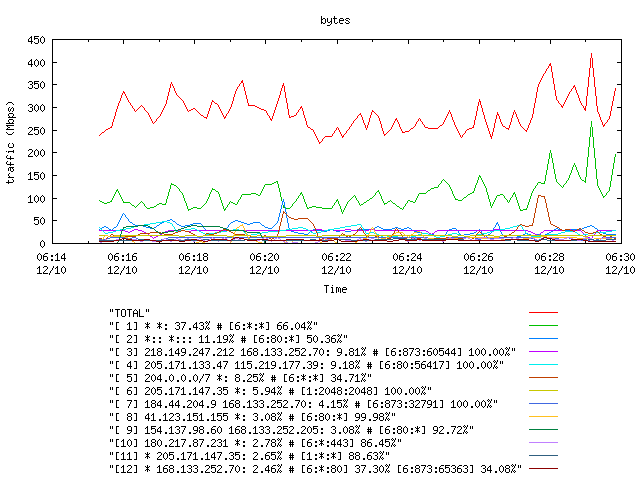The image size is (640, 480).
Task: Click the red TOTAL line's highest peak
Action: (591, 54)
